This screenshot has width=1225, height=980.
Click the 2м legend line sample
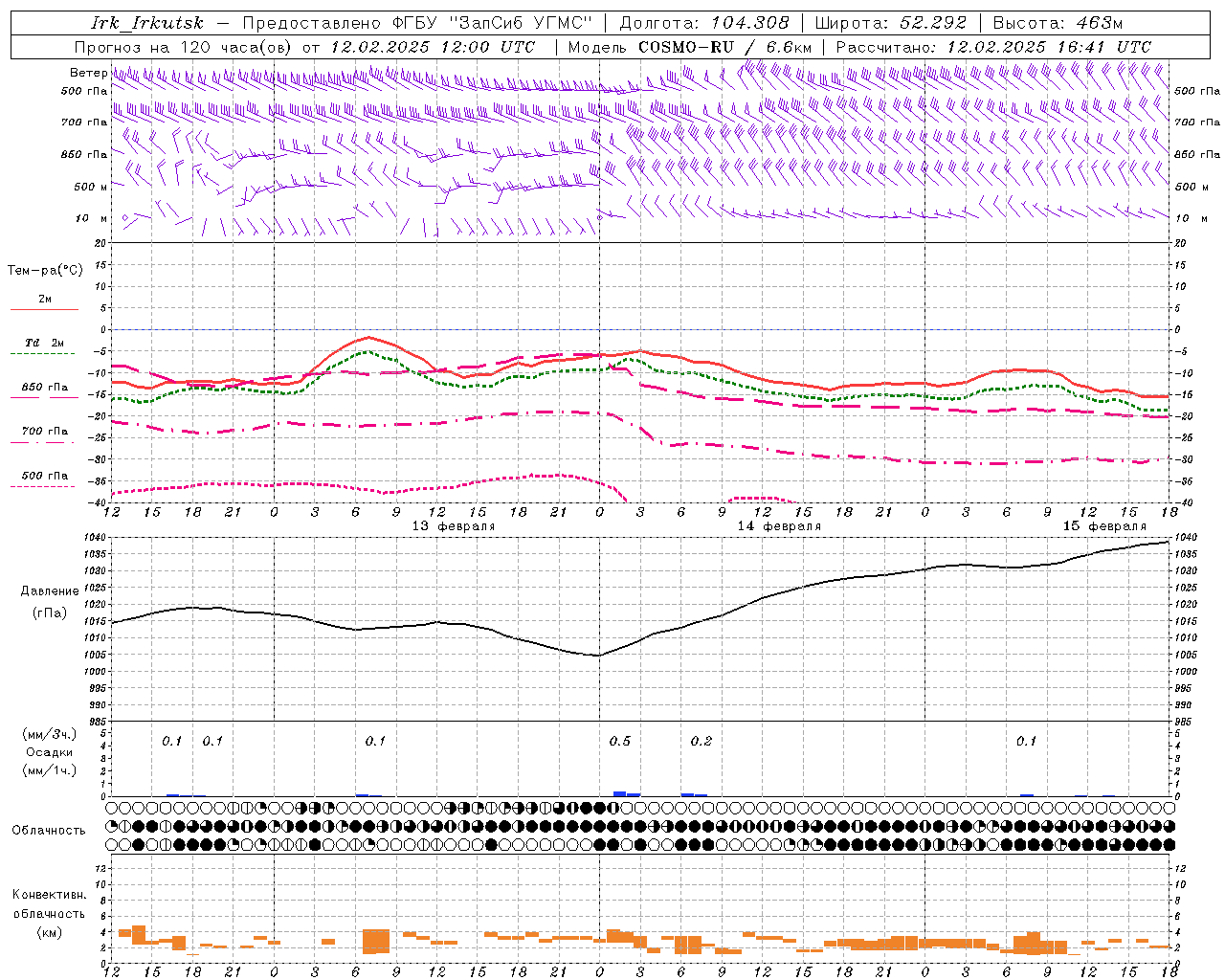point(44,310)
